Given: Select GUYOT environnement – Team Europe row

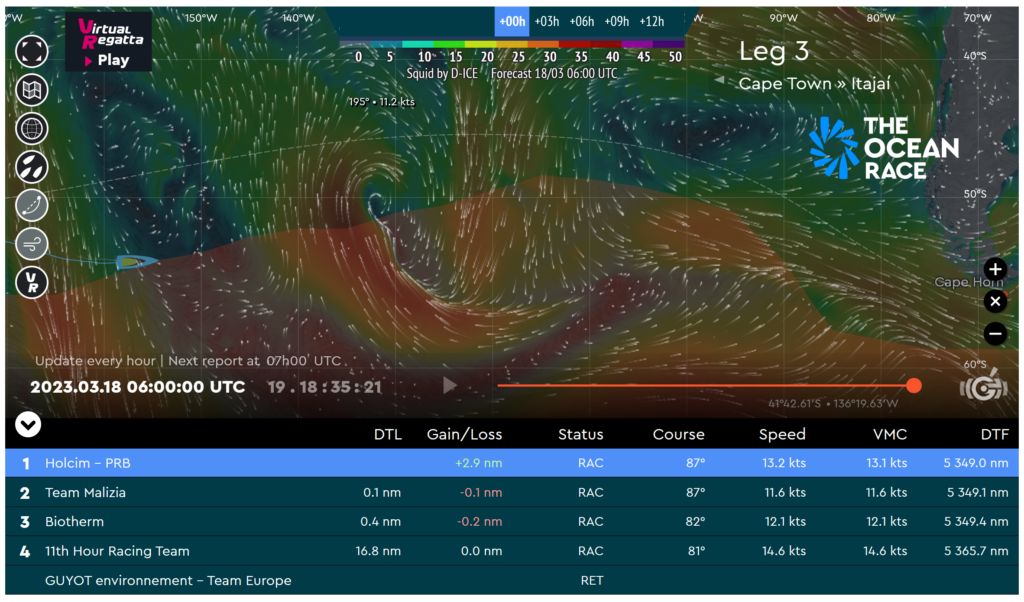Looking at the screenshot, I should pyautogui.click(x=512, y=580).
